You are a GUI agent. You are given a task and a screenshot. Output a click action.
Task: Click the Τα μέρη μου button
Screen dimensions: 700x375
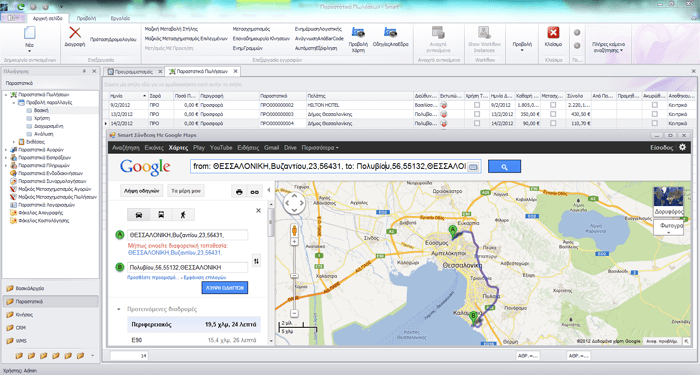186,191
